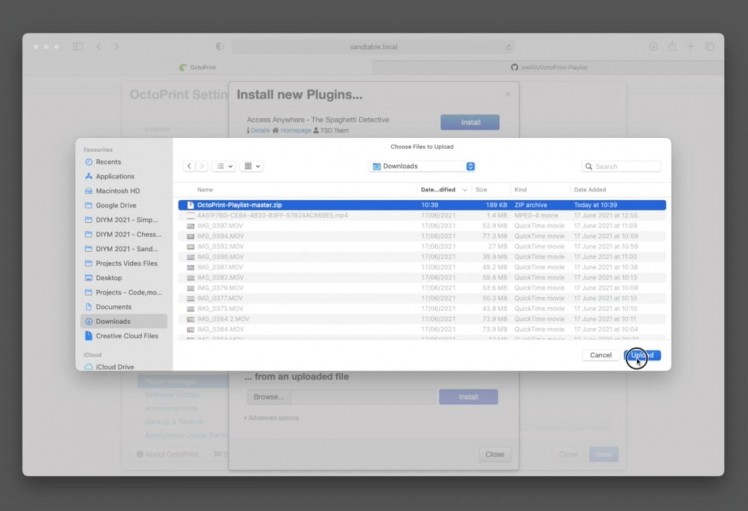Install the Access Anywhere Spaghetti Detective plugin

(470, 122)
